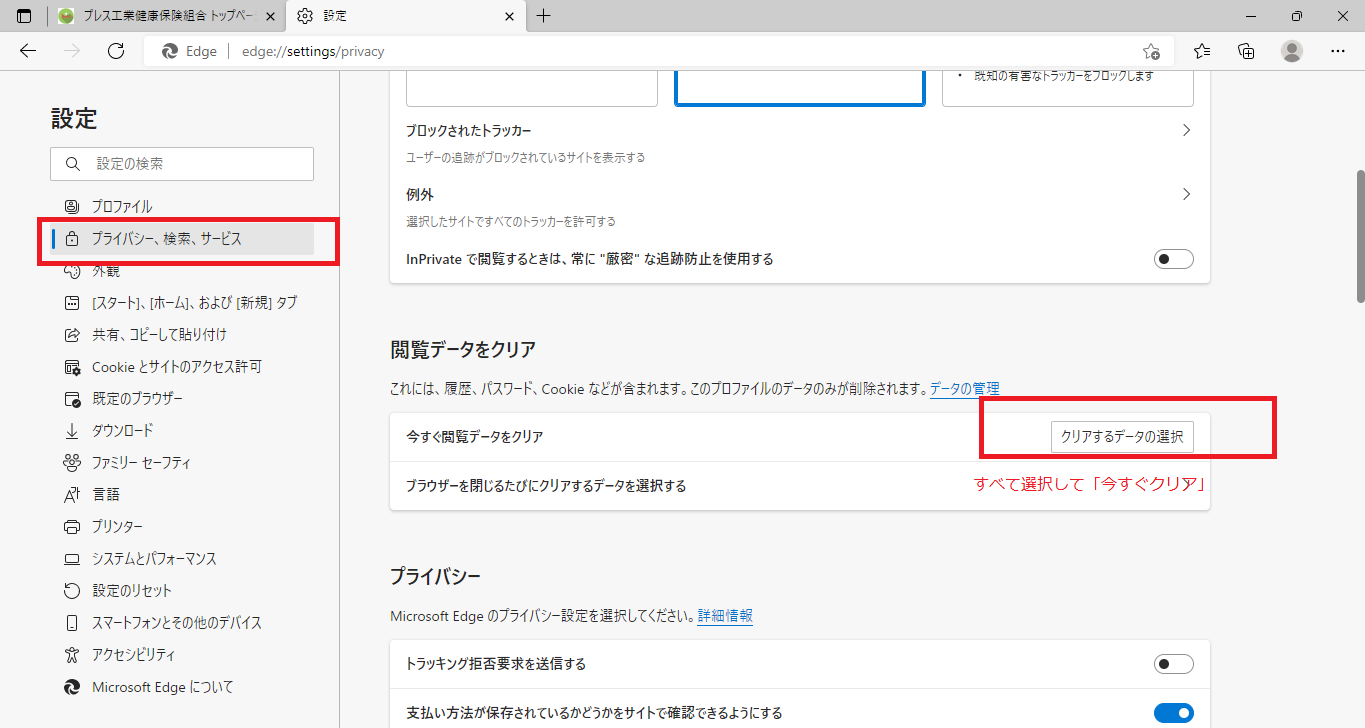Image resolution: width=1365 pixels, height=728 pixels.
Task: Open 外観 settings in the sidebar
Action: click(182, 271)
